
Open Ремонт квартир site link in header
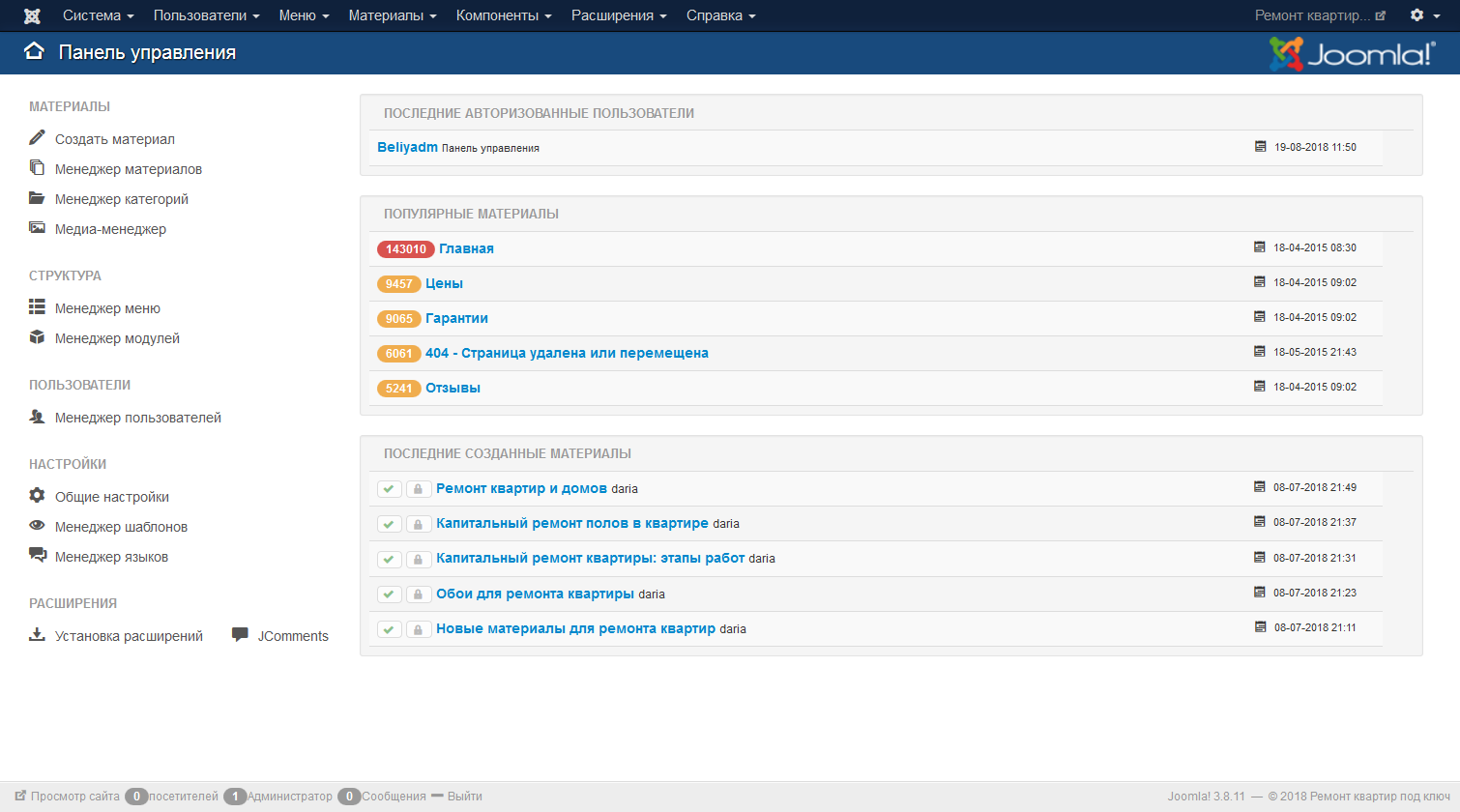pyautogui.click(x=1320, y=15)
